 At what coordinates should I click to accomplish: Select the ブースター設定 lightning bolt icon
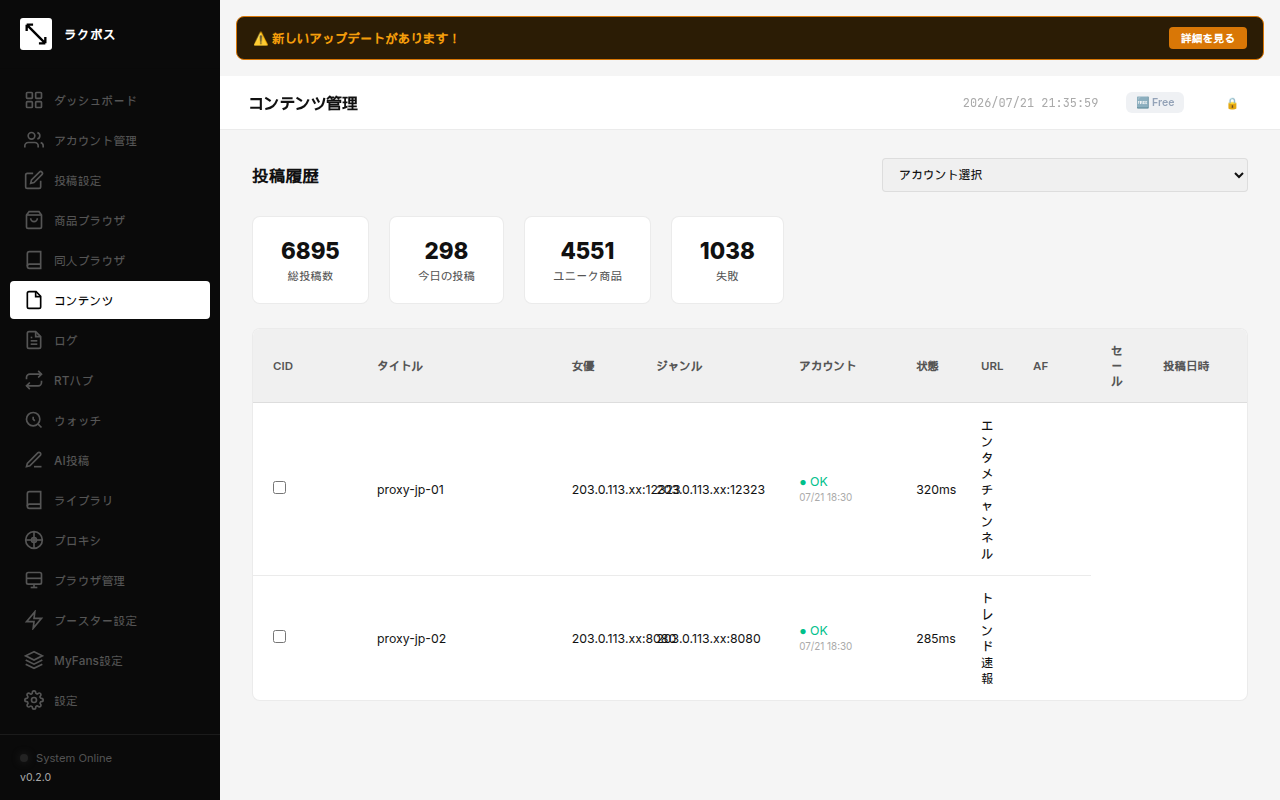click(x=34, y=620)
